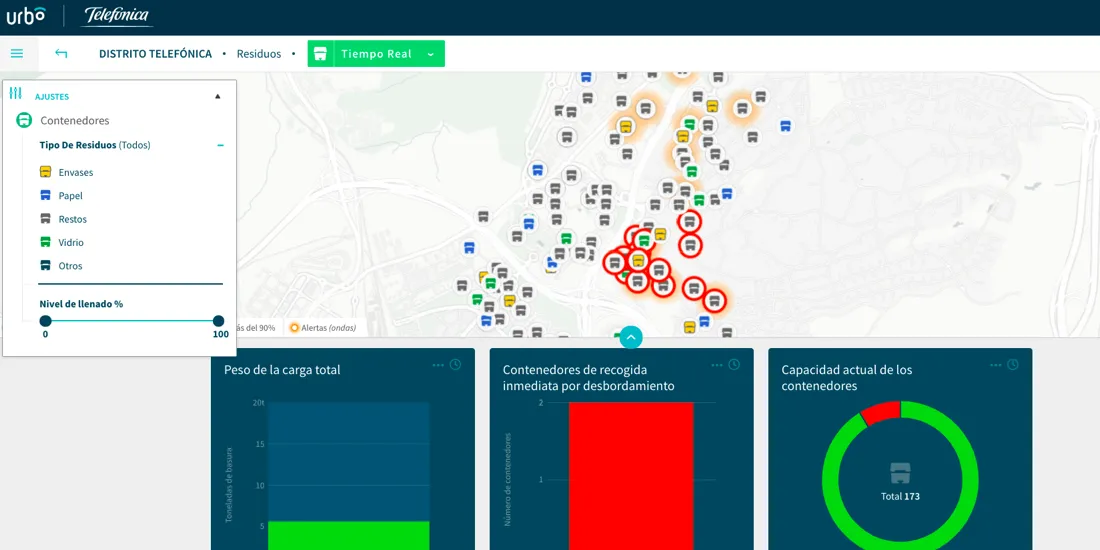Screen dimensions: 1100x550
Task: Open options dots on Capacidad actual widget
Action: (995, 365)
